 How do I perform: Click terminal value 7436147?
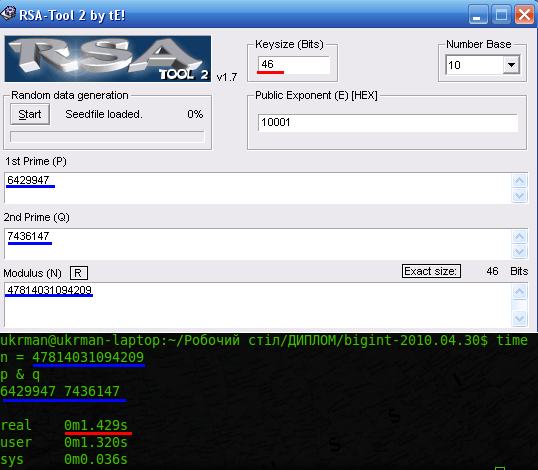click(92, 391)
